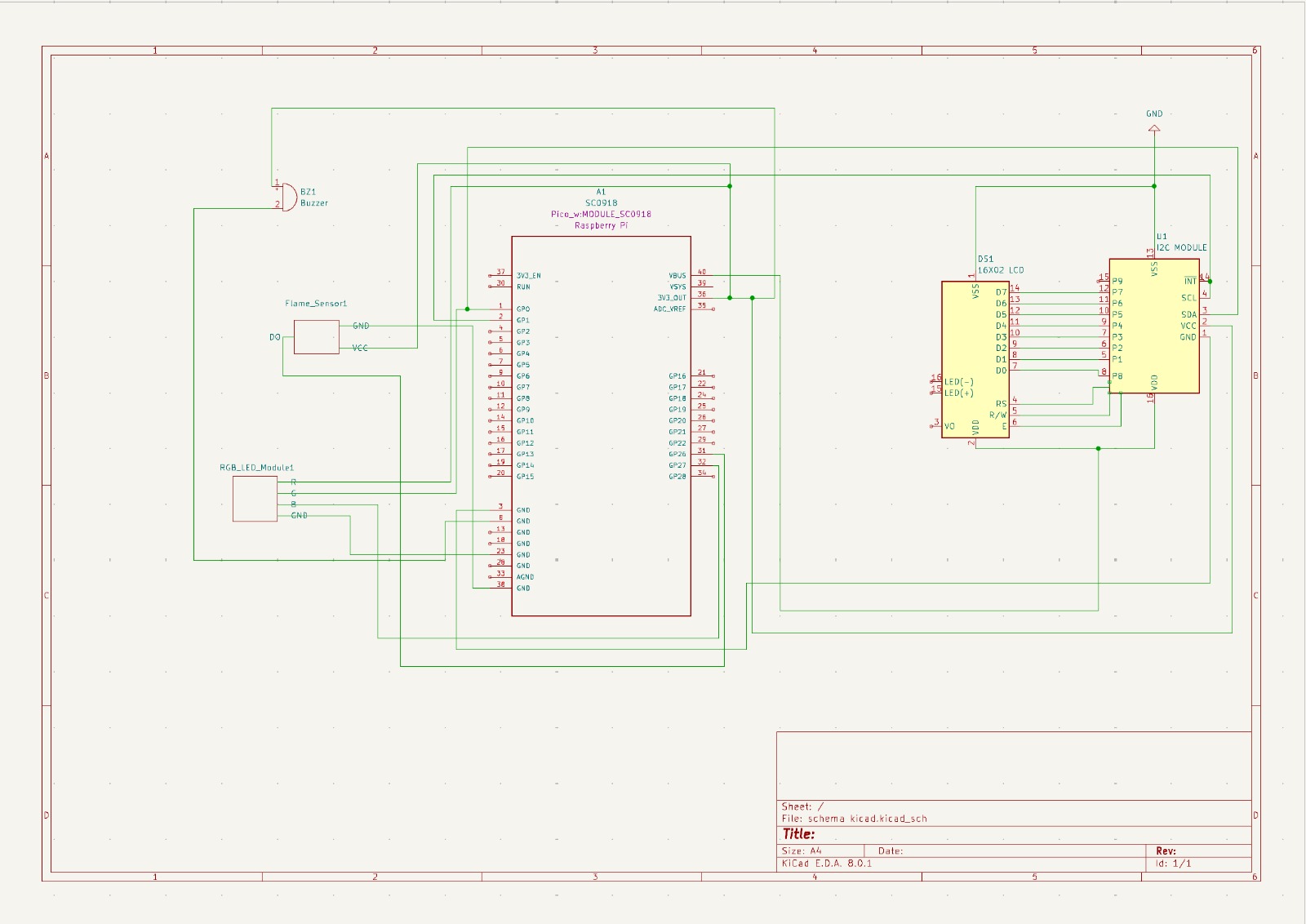Click the RGB module 'GND' pin label
The width and height of the screenshot is (1306, 924).
click(x=300, y=516)
